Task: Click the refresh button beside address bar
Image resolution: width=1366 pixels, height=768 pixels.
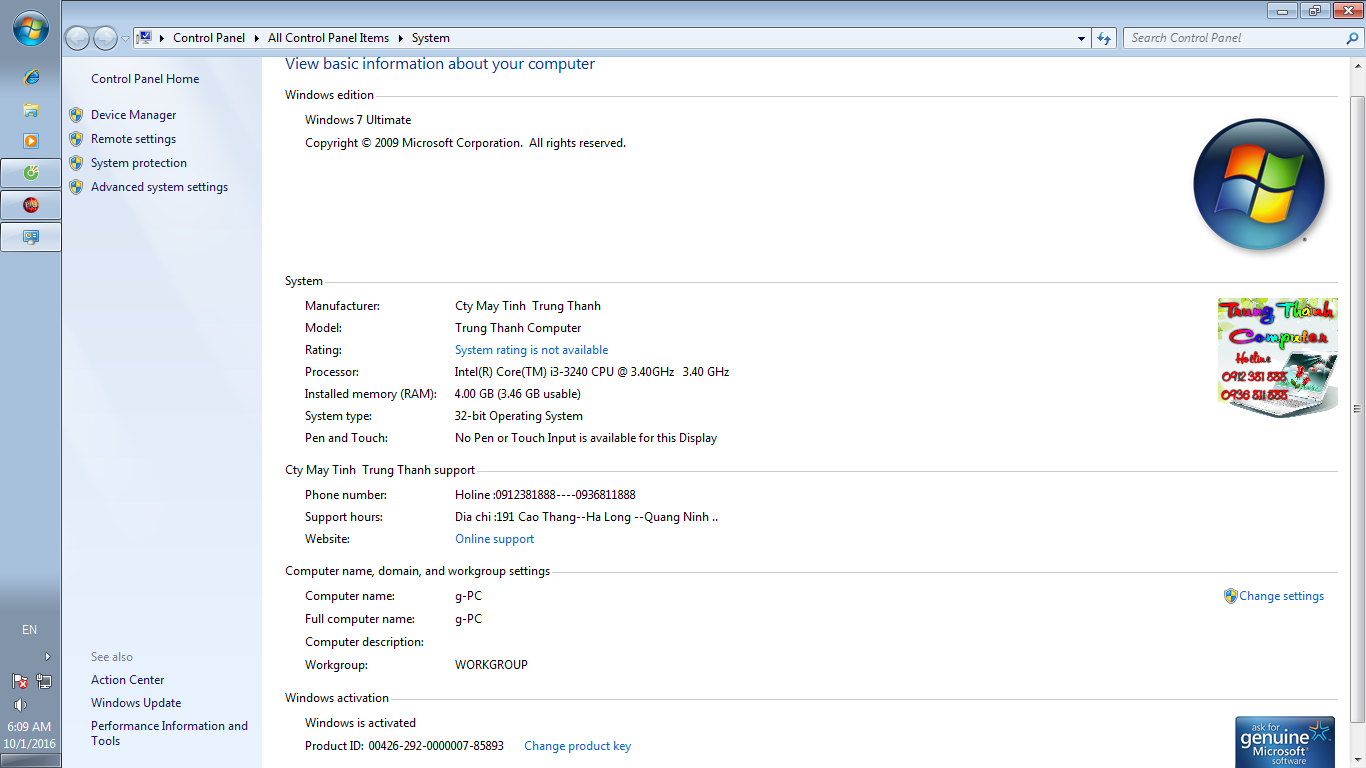Action: point(1104,38)
